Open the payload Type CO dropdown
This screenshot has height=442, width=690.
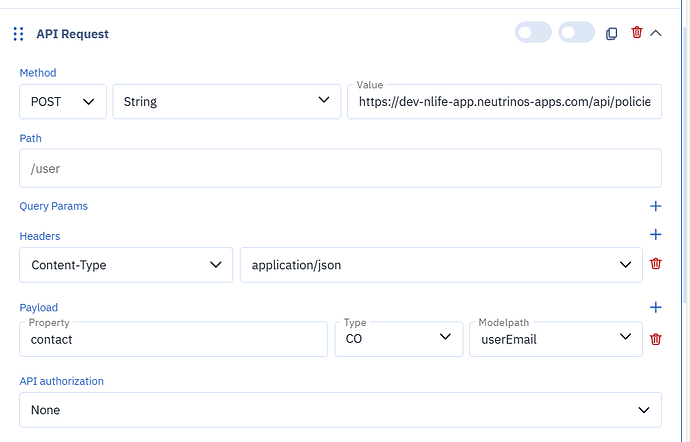(399, 339)
